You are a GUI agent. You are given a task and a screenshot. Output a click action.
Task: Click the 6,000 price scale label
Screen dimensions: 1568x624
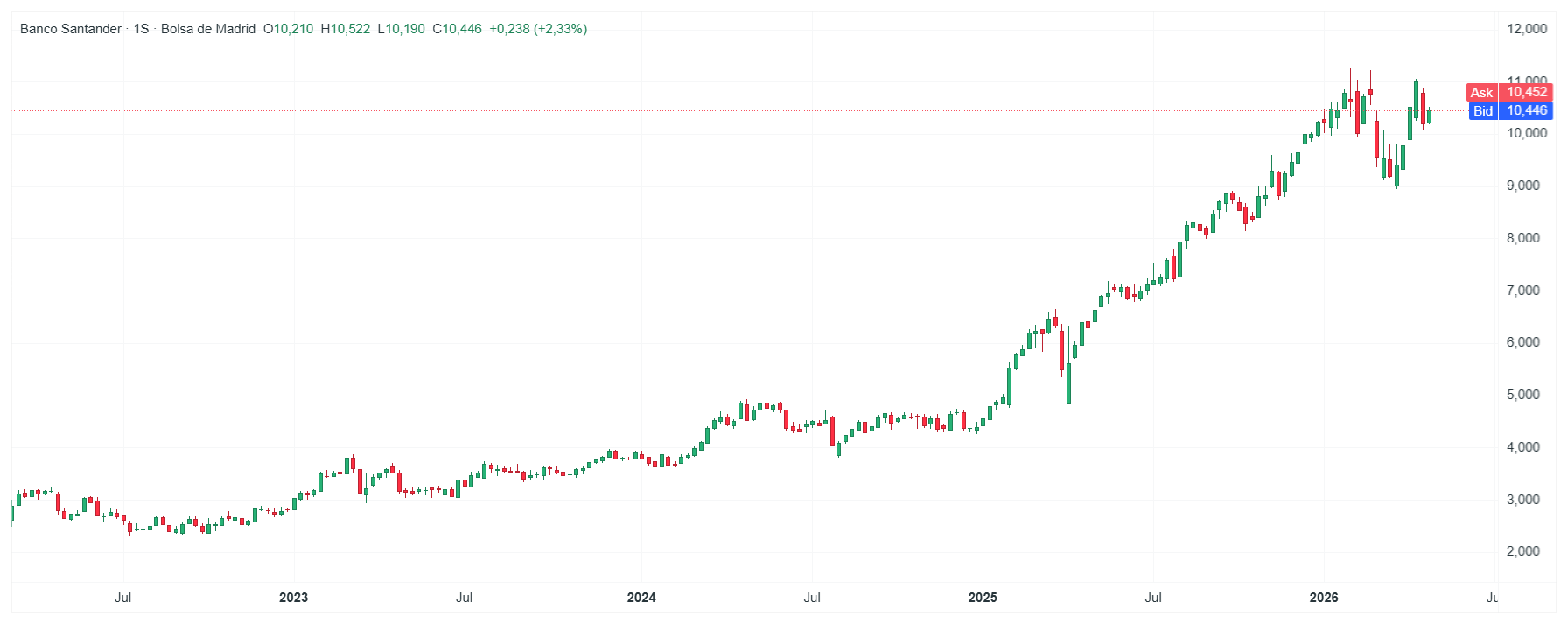coord(1523,342)
